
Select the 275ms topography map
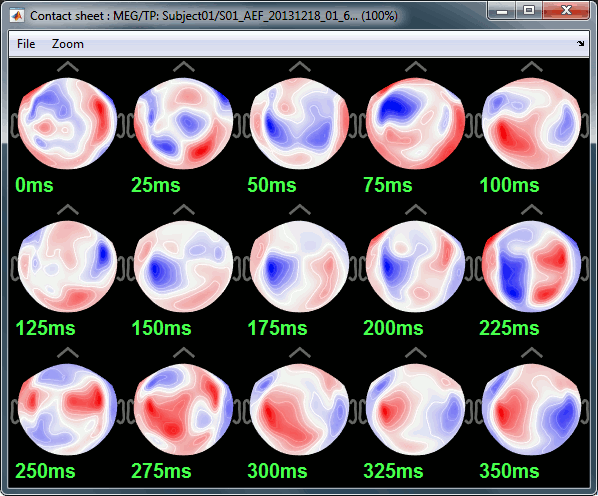183,409
